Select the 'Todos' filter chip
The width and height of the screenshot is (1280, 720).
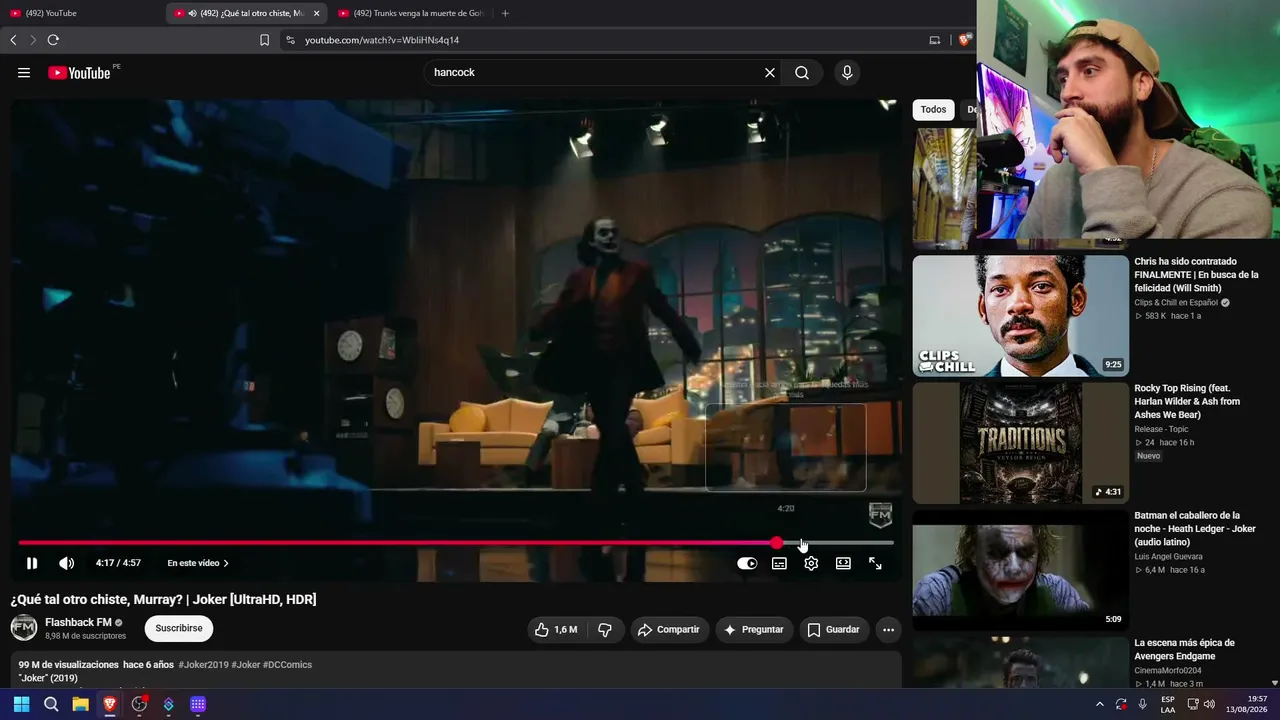tap(933, 110)
